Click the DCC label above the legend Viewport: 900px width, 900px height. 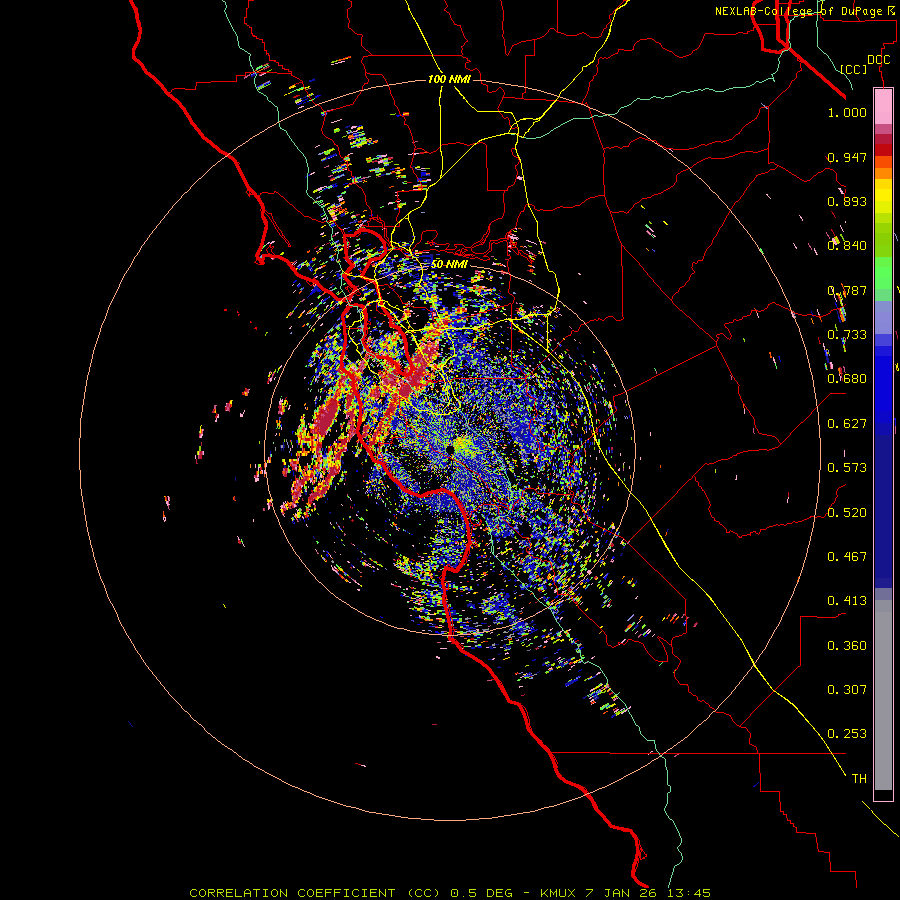(x=878, y=60)
